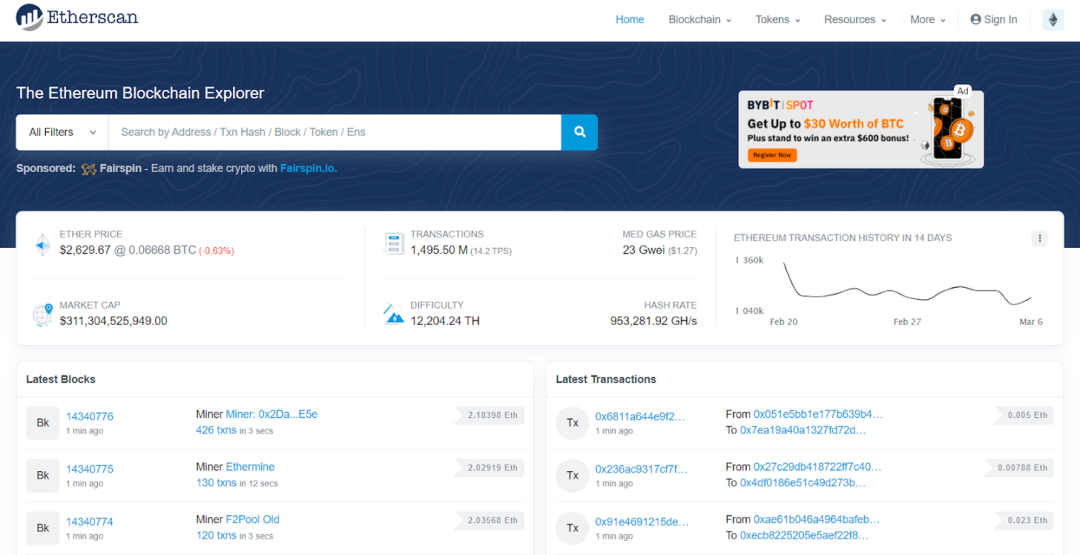Open To address 0x4df0186e51c49d273b...
This screenshot has width=1080, height=555.
pos(803,483)
